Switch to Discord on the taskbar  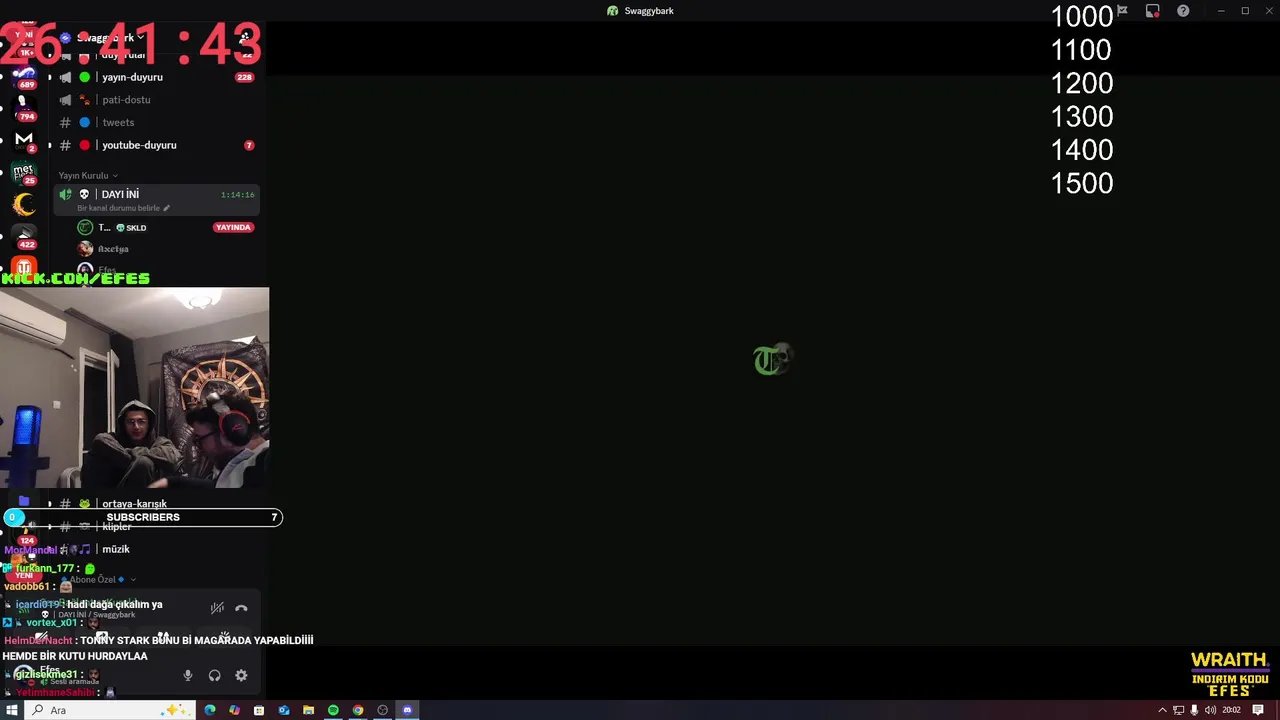(x=407, y=710)
